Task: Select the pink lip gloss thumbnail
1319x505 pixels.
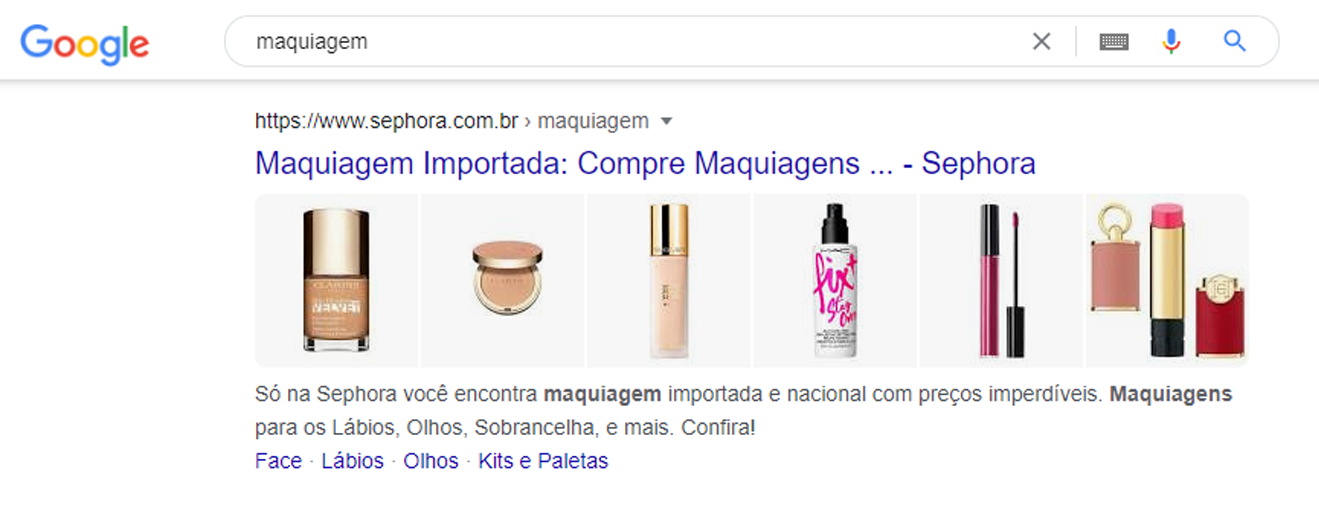Action: point(1001,281)
